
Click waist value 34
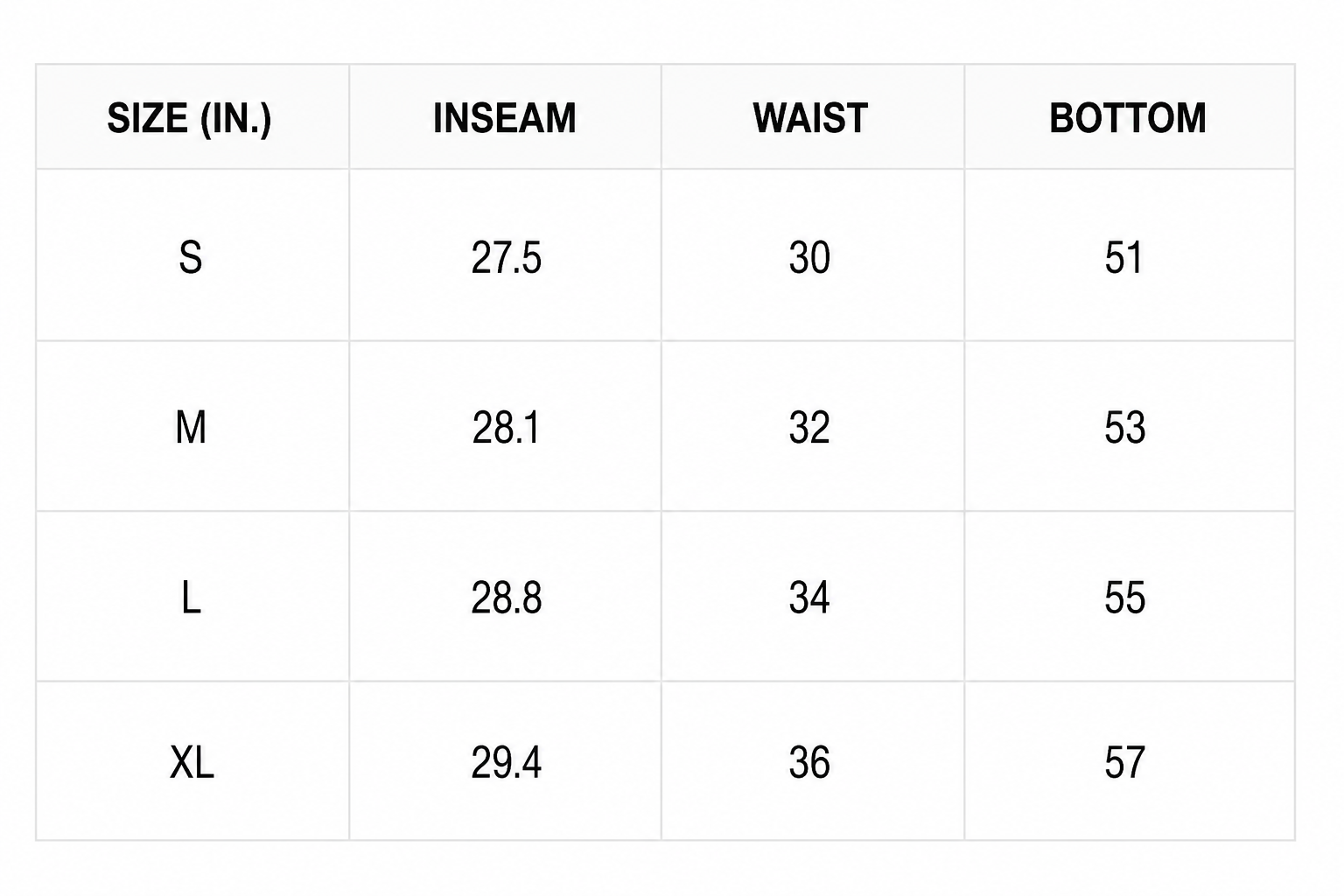click(x=809, y=598)
